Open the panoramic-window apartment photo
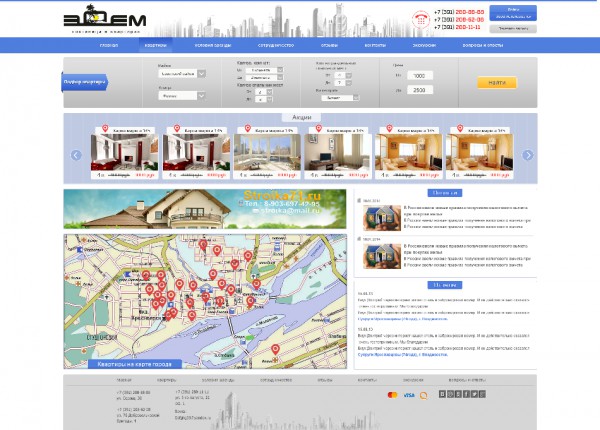 point(267,152)
